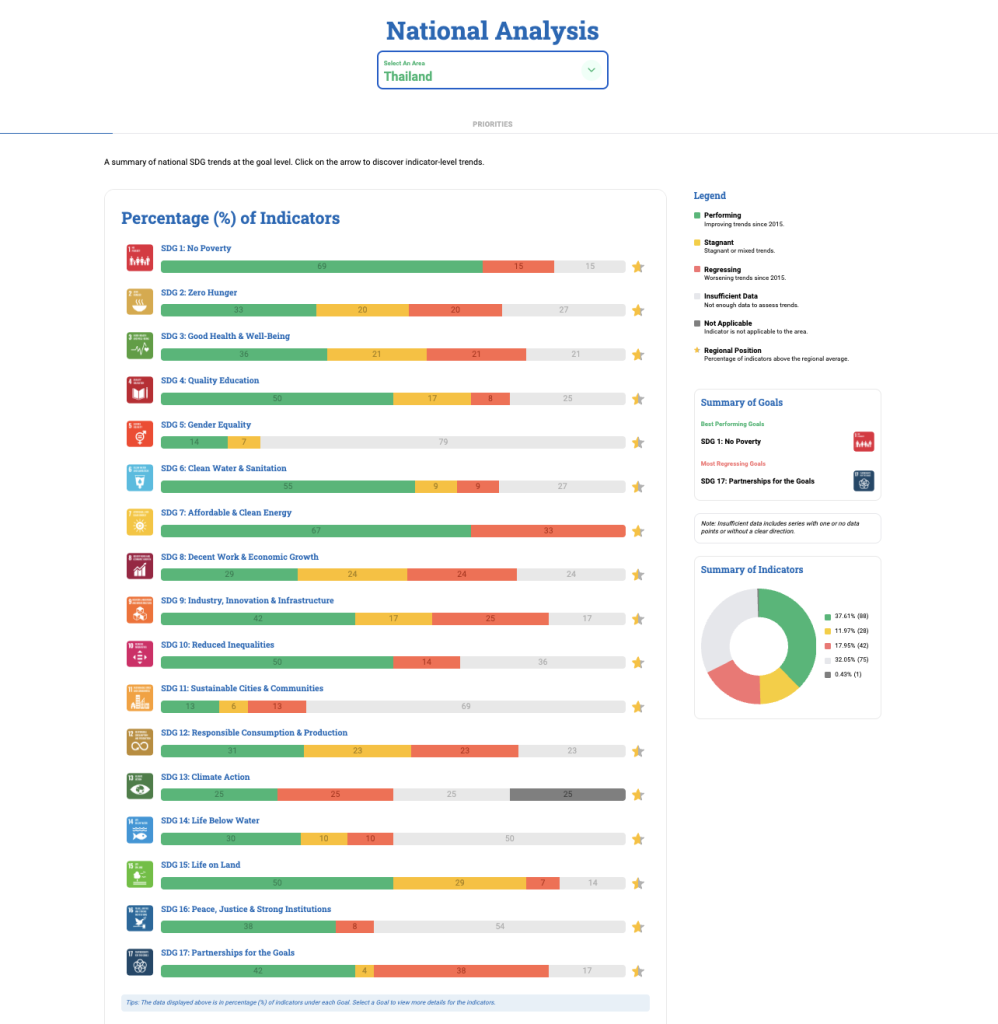998x1024 pixels.
Task: Open the SDG 13 Climate Action icon
Action: coord(139,786)
